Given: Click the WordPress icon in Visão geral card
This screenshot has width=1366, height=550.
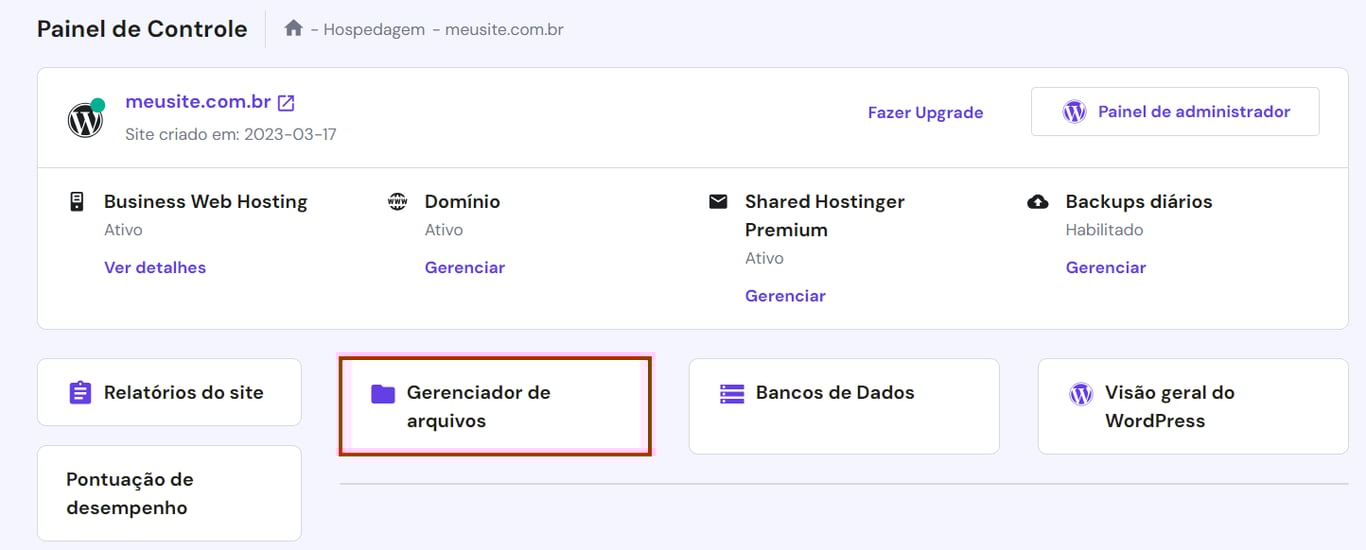Looking at the screenshot, I should click(1081, 393).
